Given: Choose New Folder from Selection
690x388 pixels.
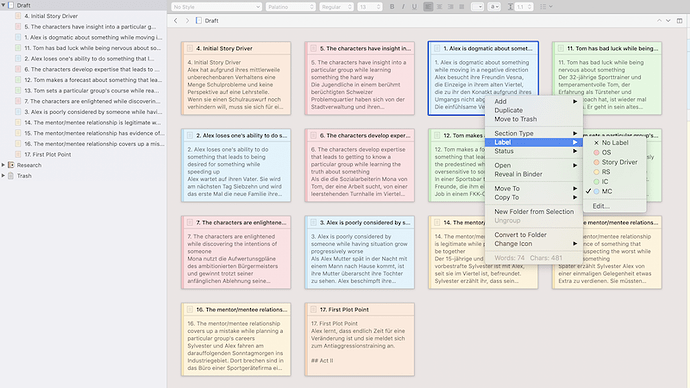Looking at the screenshot, I should click(533, 212).
